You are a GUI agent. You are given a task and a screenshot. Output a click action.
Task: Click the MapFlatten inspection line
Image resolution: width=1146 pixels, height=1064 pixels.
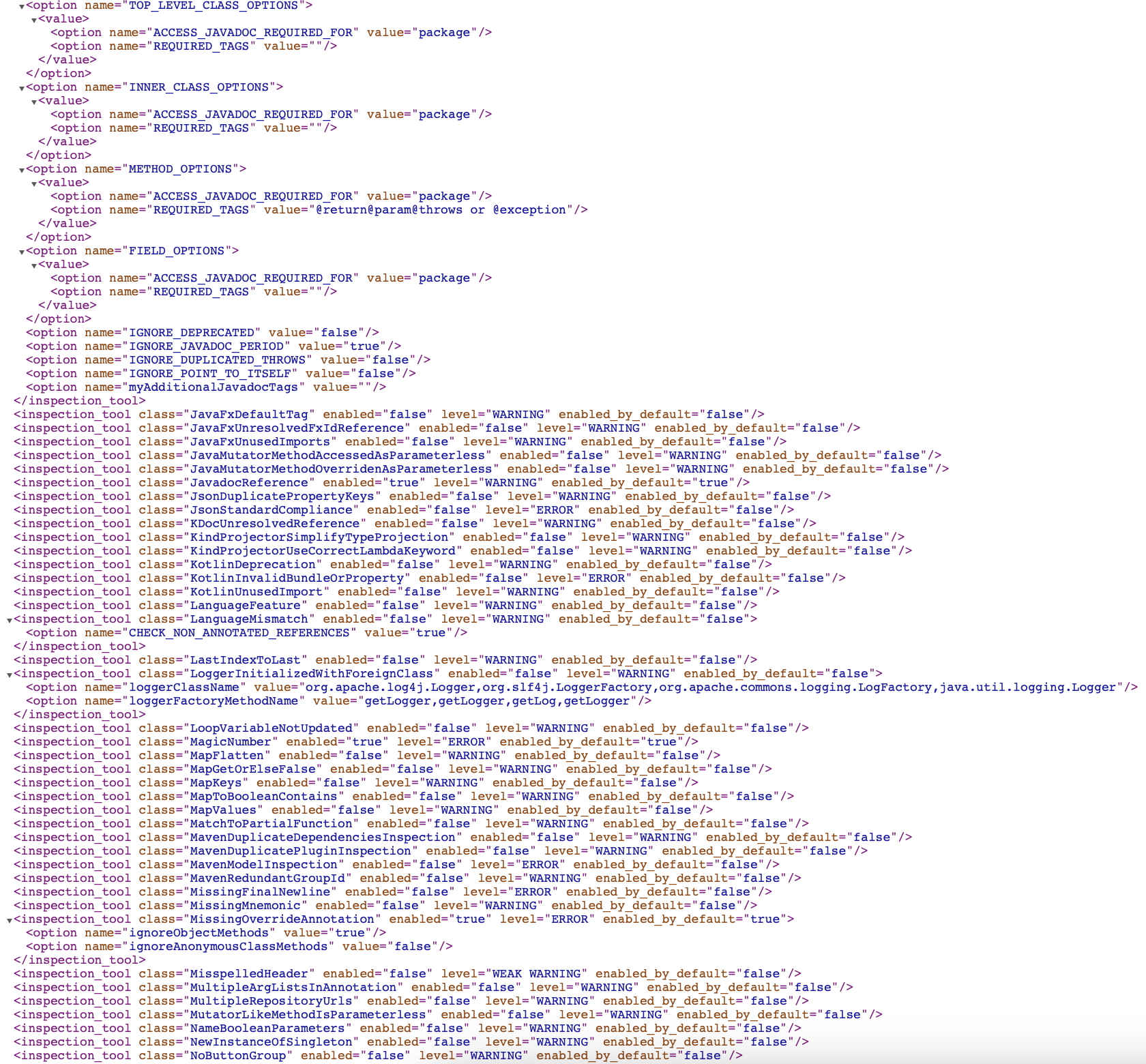(x=367, y=756)
